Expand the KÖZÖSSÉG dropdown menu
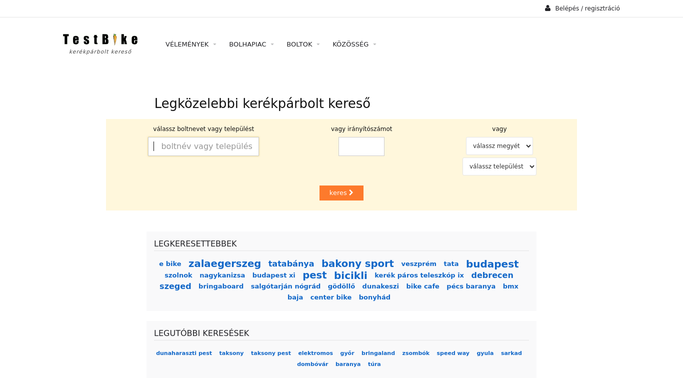 coord(354,44)
